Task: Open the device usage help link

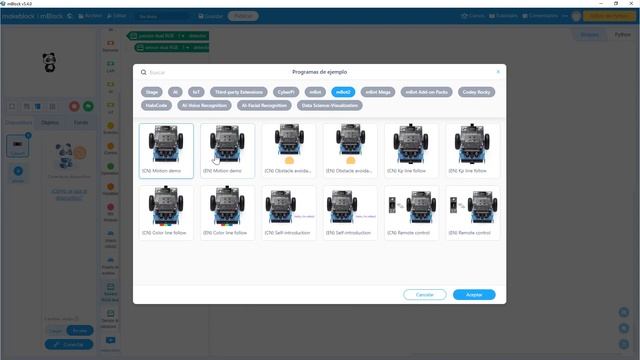Action: [69, 195]
